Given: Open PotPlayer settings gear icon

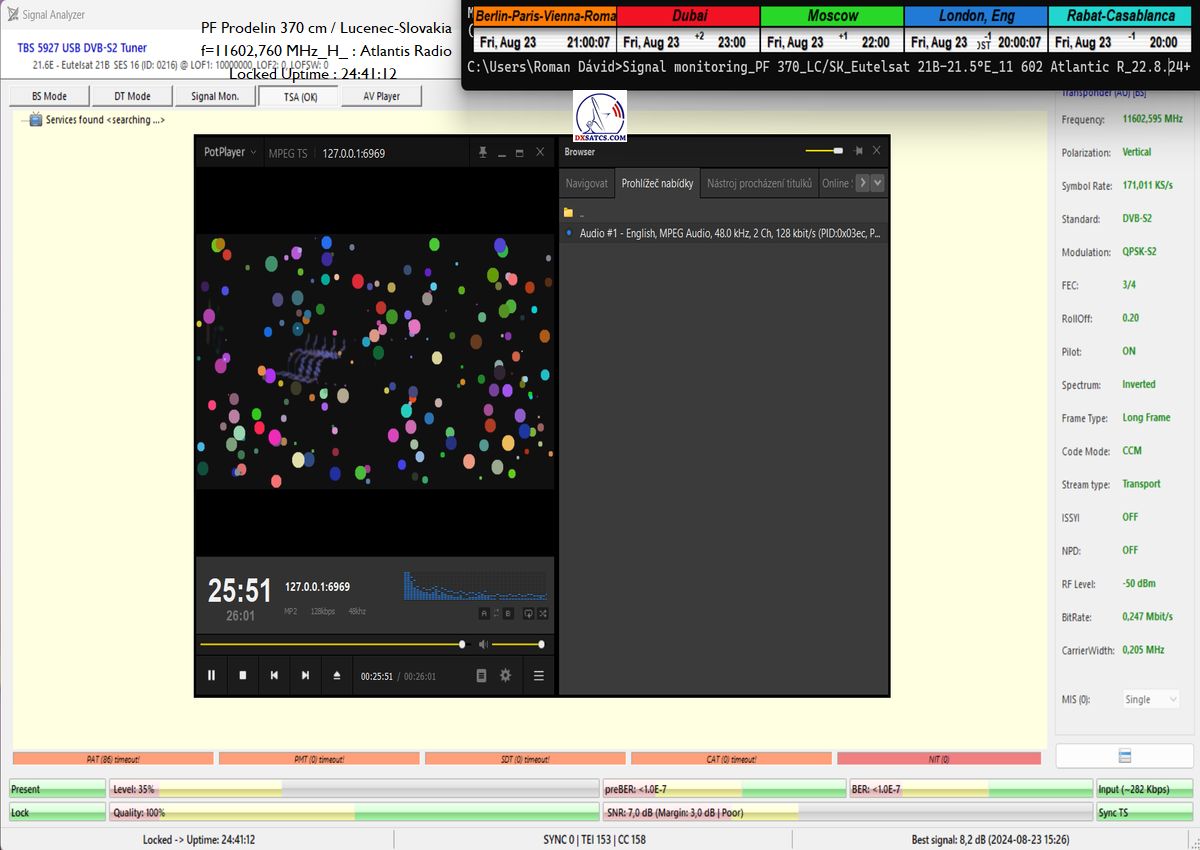Looking at the screenshot, I should coord(506,676).
